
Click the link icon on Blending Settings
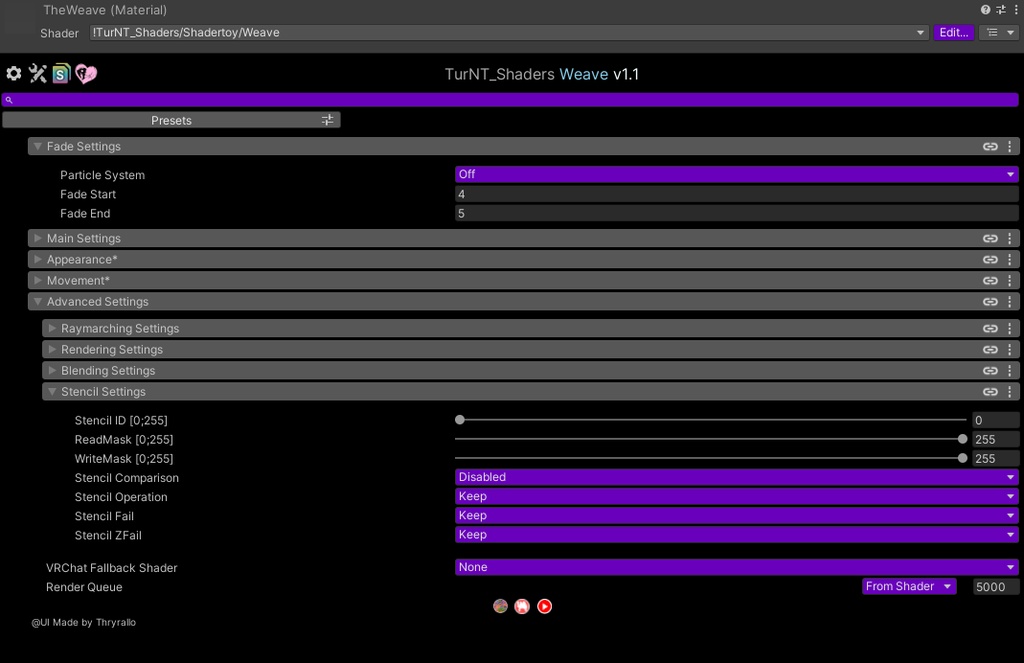990,370
